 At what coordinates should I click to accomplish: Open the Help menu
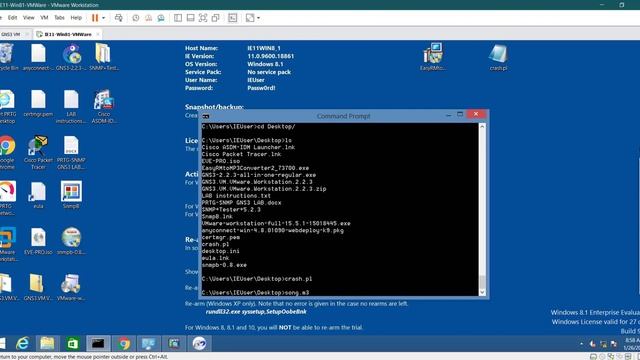[x=76, y=18]
